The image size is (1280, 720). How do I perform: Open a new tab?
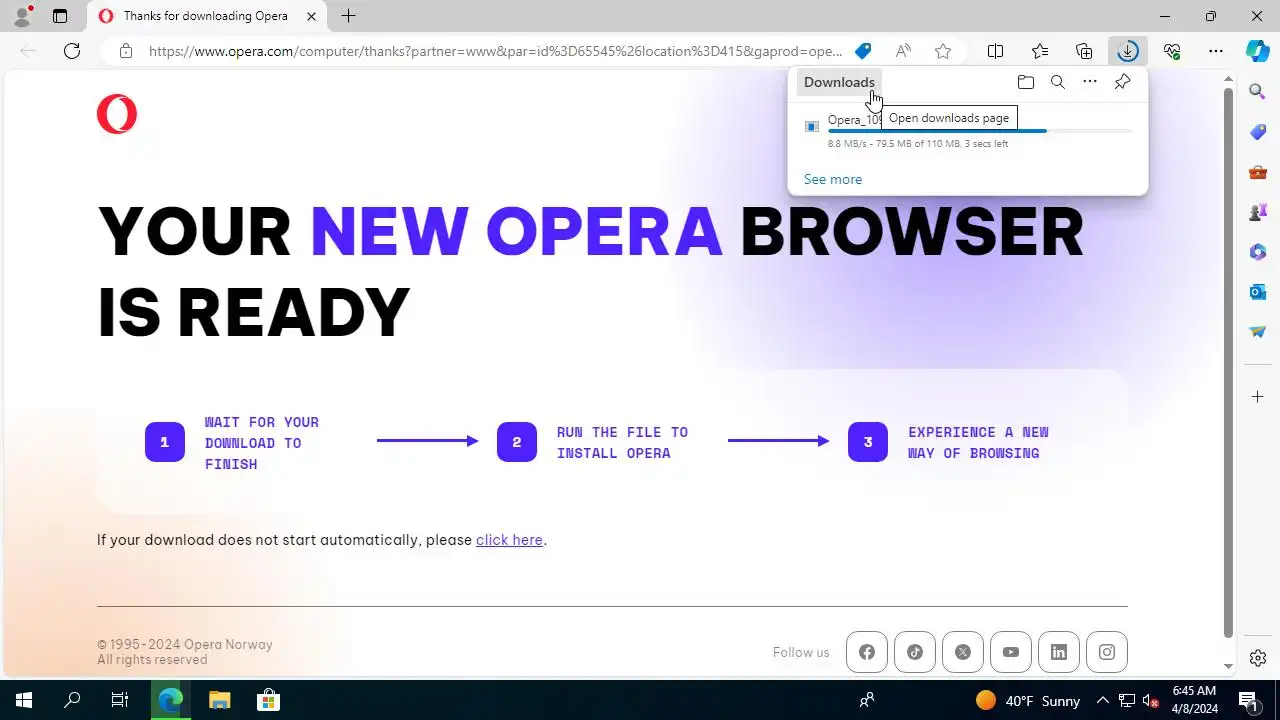click(x=348, y=16)
